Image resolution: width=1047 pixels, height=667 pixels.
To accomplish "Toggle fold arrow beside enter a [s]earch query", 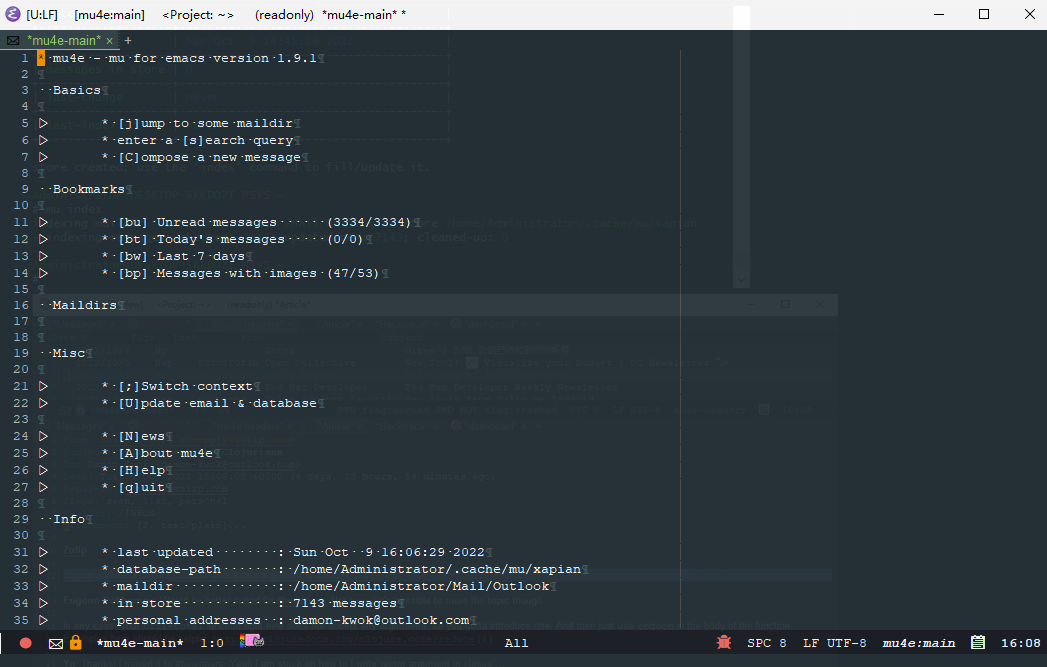I will click(43, 140).
